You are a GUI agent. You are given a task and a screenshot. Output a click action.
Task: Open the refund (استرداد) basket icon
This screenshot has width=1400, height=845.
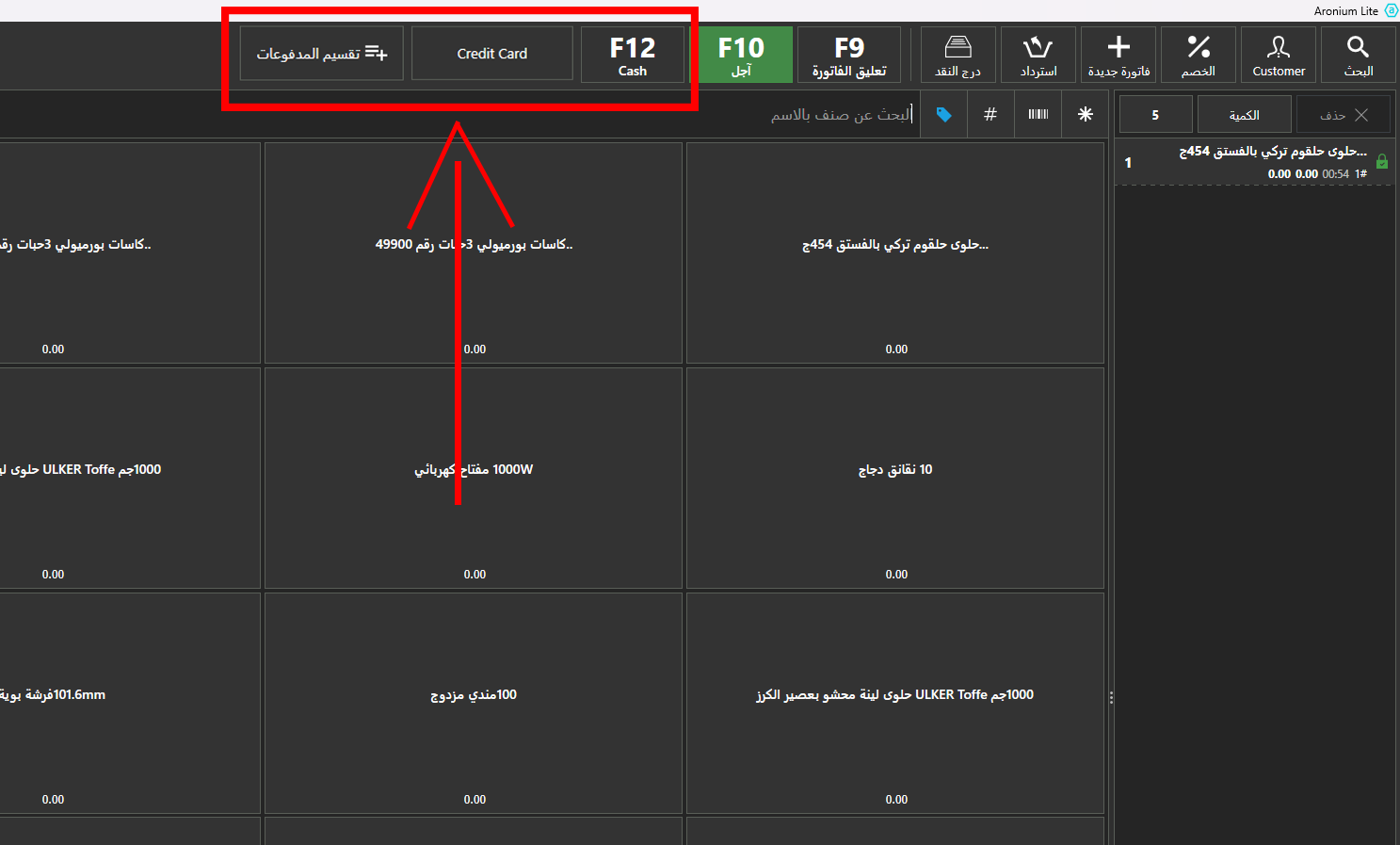(x=1038, y=55)
